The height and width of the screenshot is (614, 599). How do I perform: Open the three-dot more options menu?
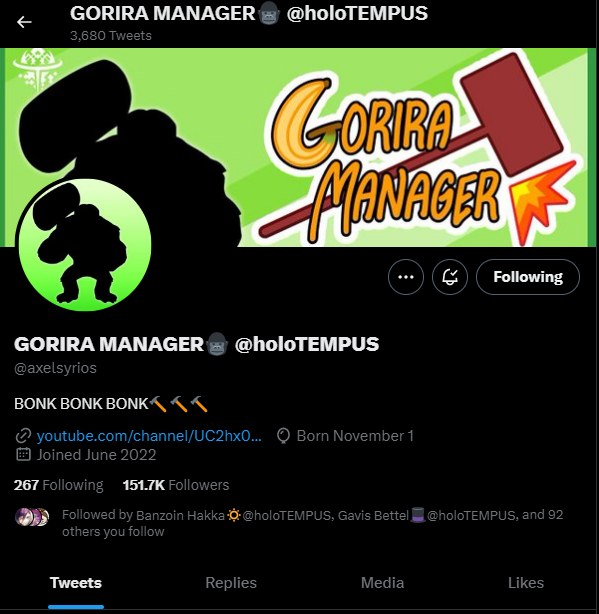(x=406, y=277)
